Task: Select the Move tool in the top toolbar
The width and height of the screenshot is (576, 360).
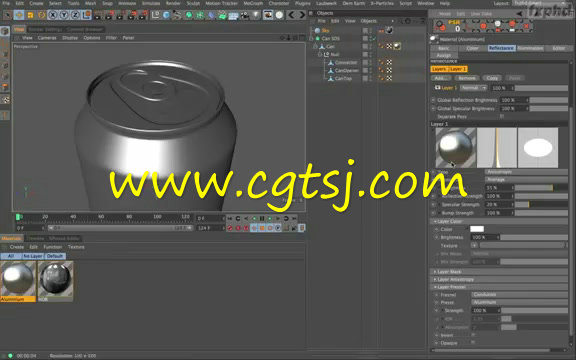Action: [19, 15]
